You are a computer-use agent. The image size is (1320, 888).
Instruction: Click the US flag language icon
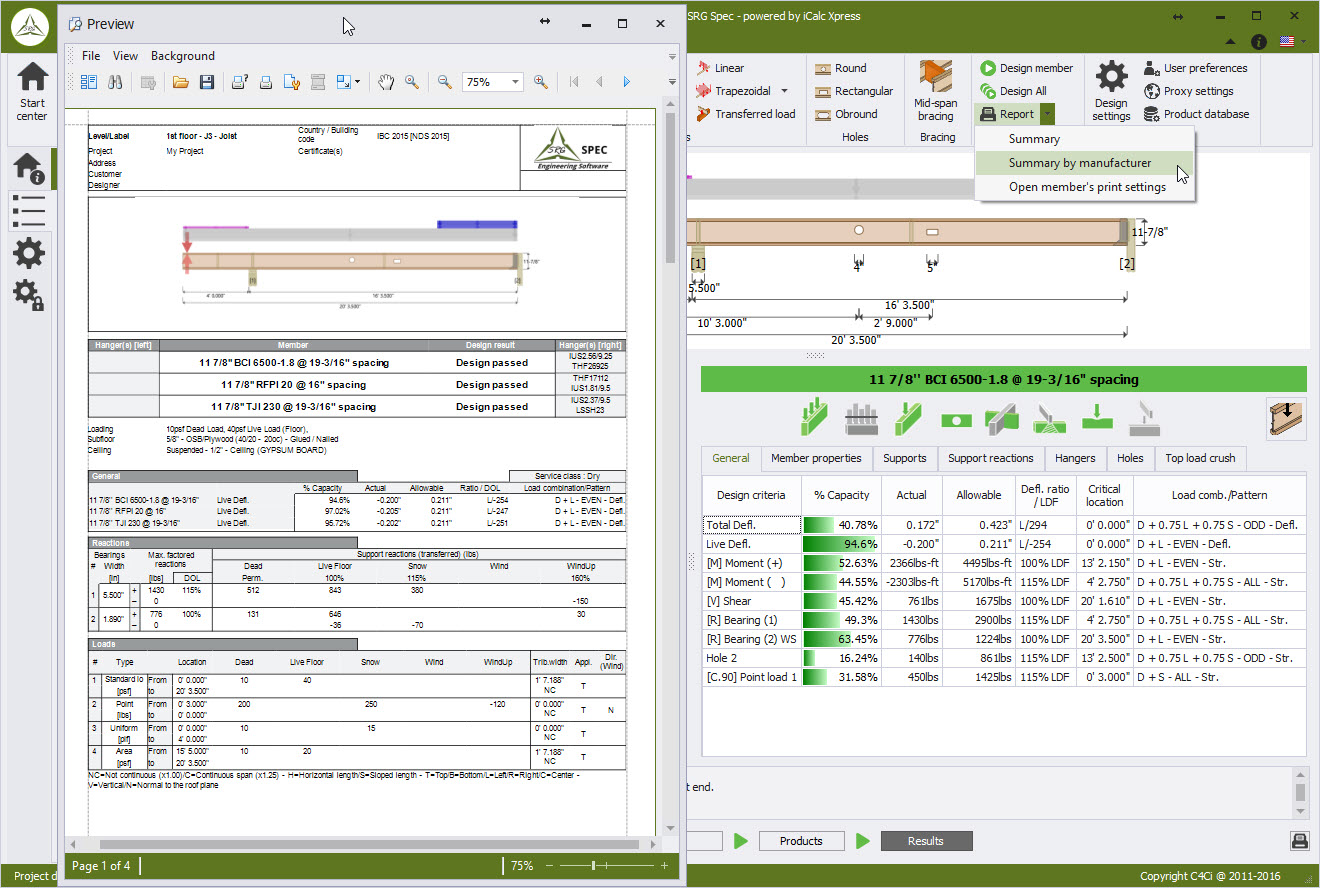[1288, 42]
